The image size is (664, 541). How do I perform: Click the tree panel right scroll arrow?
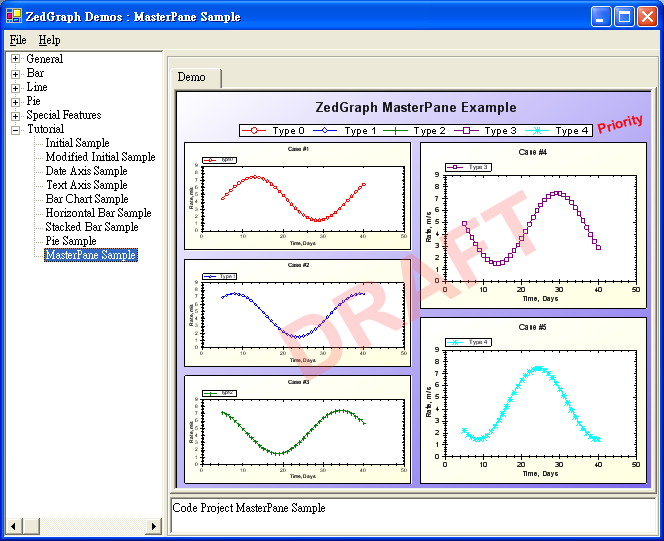(153, 526)
